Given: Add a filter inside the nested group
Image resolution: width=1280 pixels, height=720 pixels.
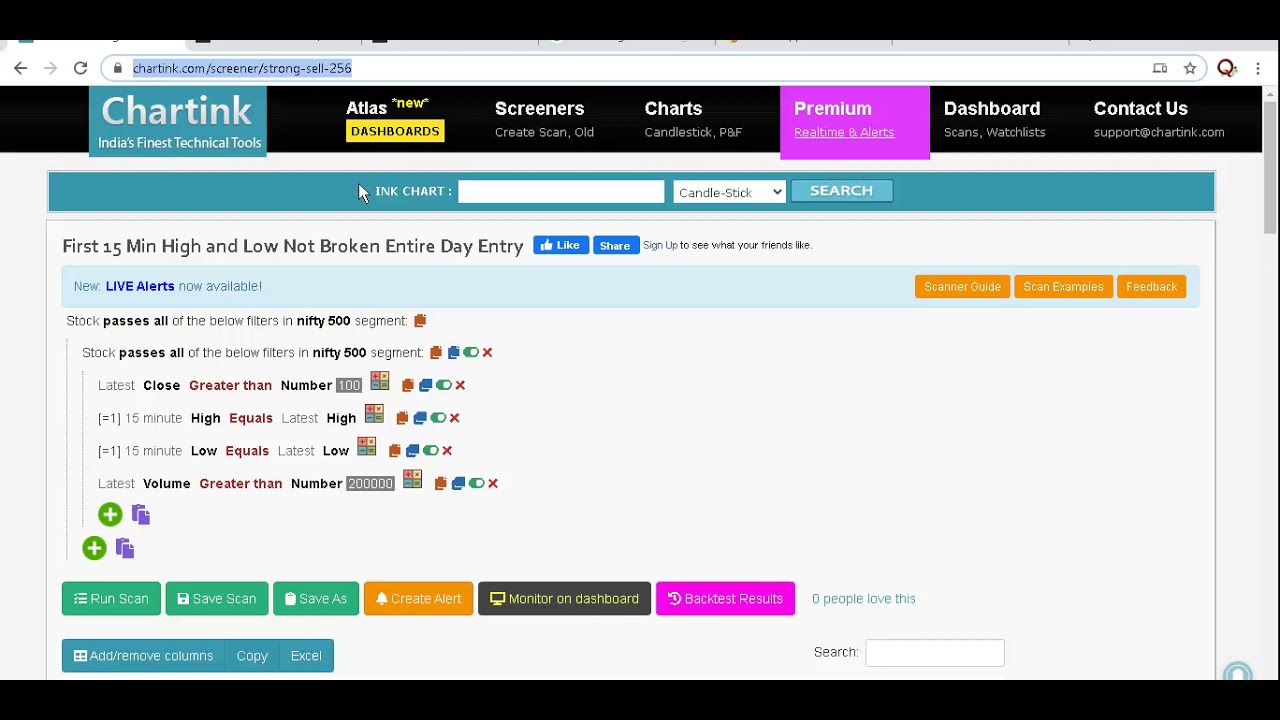Looking at the screenshot, I should [x=110, y=514].
